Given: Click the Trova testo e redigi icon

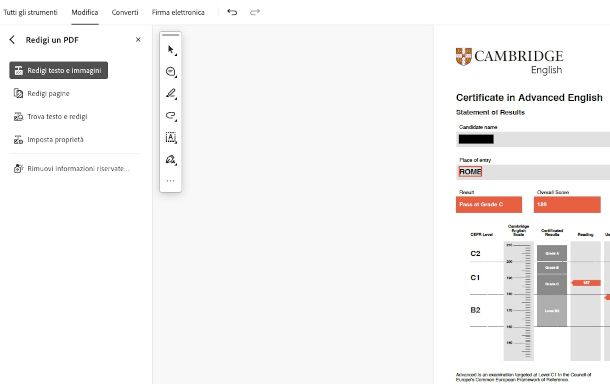Looking at the screenshot, I should [18, 116].
